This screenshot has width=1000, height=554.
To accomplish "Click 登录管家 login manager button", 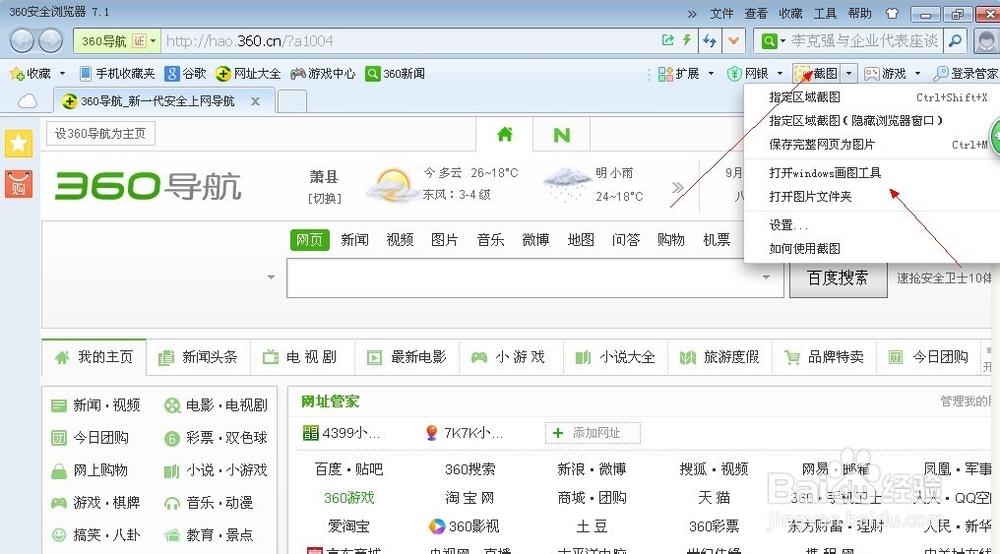I will (x=966, y=73).
